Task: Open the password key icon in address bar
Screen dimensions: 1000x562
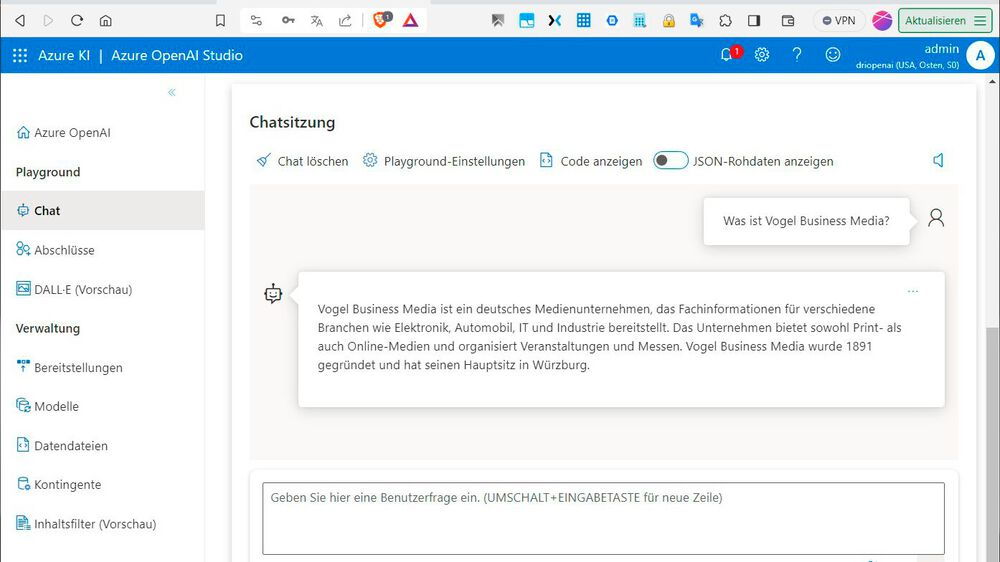Action: tap(288, 20)
